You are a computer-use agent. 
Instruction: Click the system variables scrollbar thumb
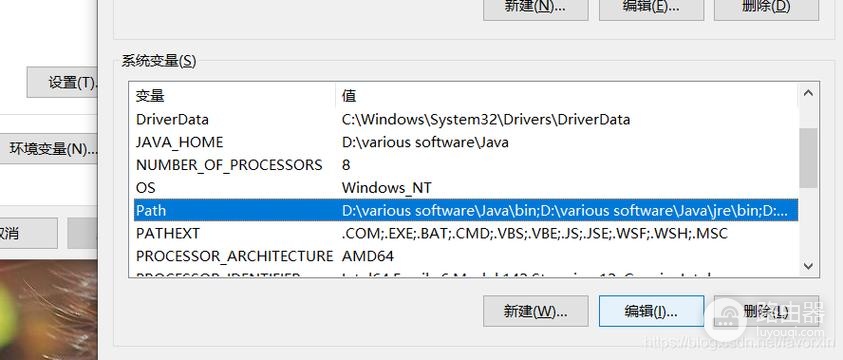point(808,158)
